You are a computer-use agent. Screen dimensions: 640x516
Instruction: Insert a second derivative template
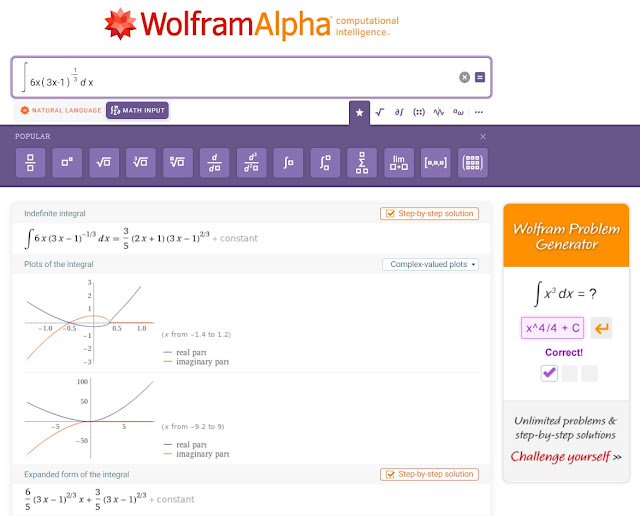[252, 163]
